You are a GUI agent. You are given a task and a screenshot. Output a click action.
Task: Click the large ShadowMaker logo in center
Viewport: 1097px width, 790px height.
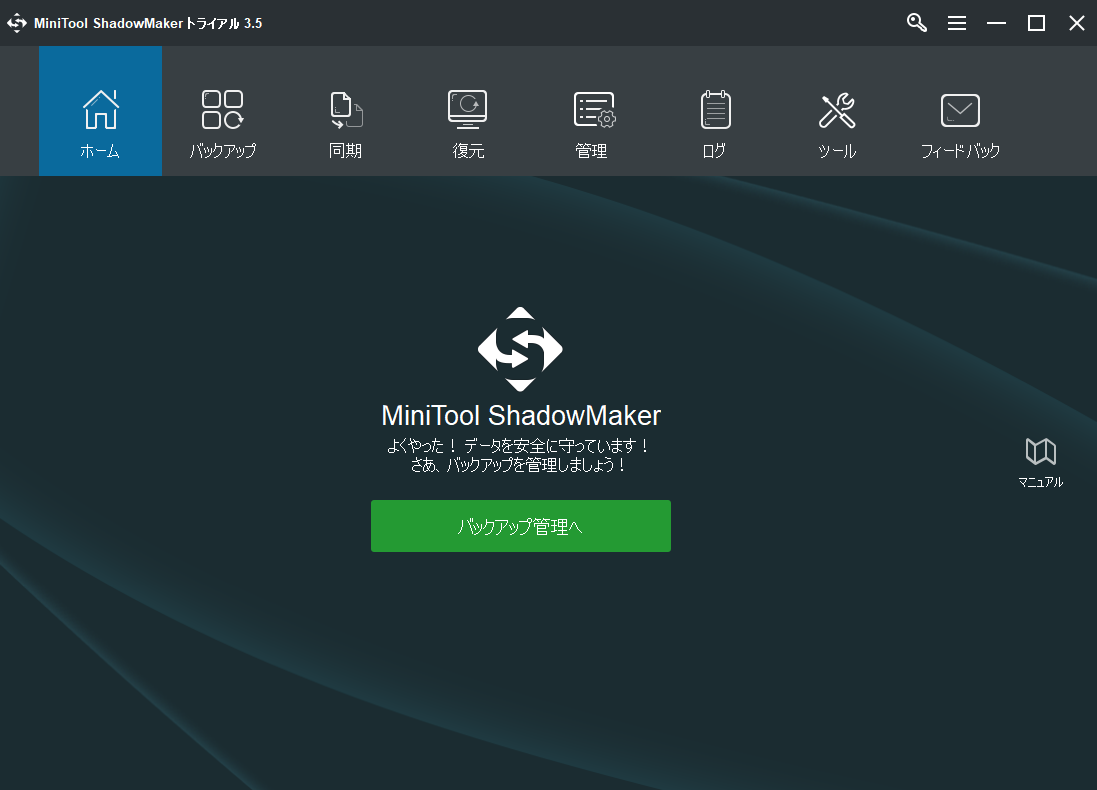[x=520, y=350]
